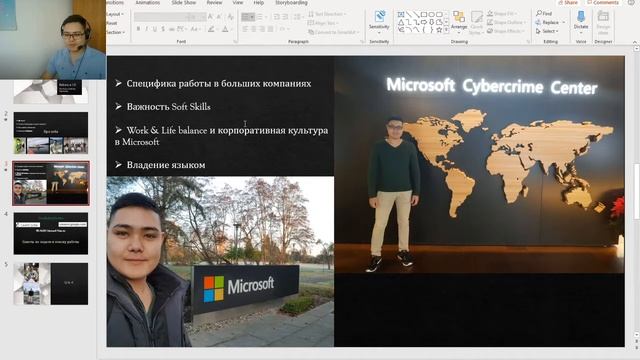Image resolution: width=640 pixels, height=360 pixels.
Task: Select the down arrow shape in gallery
Action: tap(431, 22)
